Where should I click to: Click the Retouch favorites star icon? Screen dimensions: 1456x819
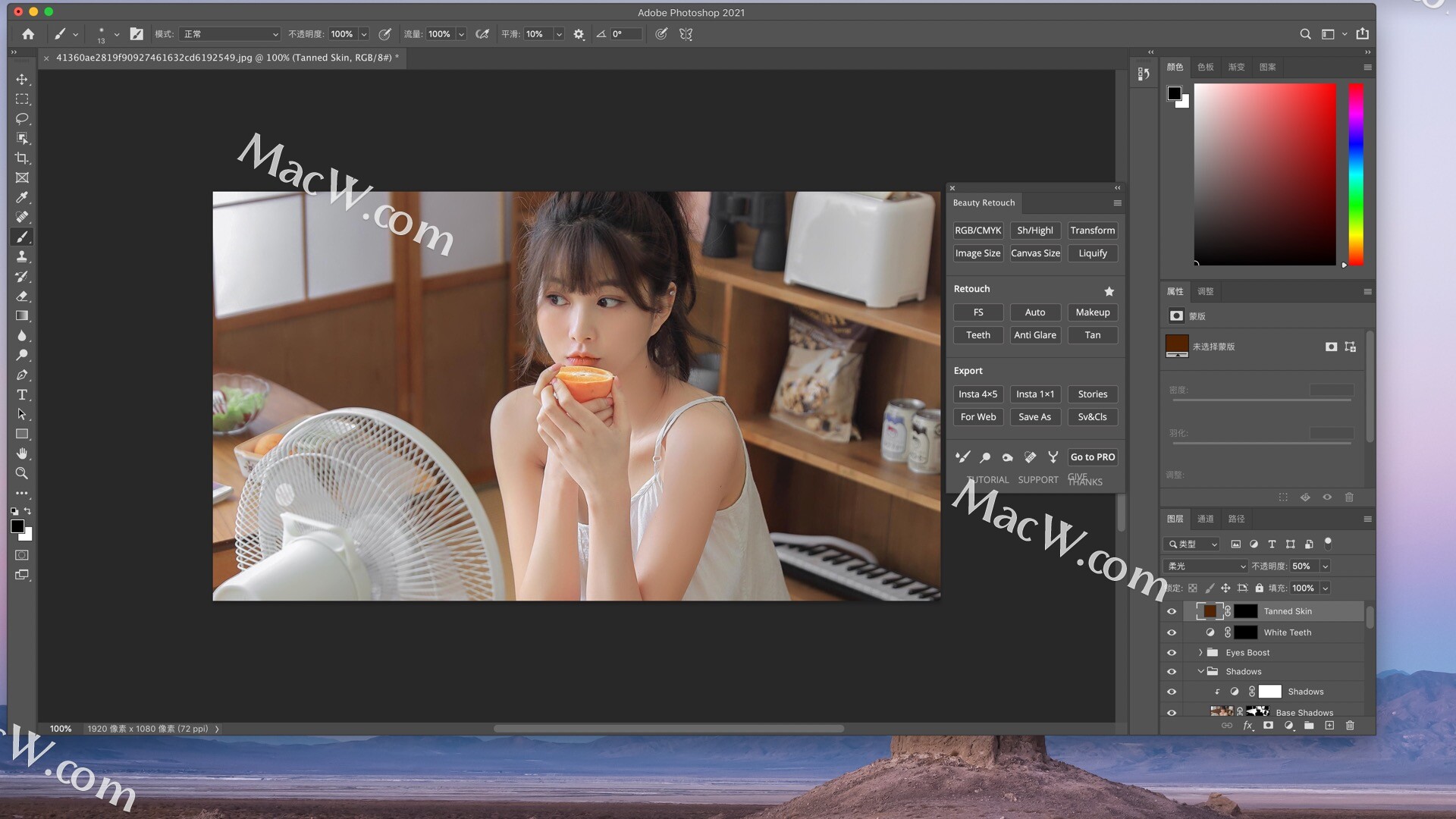[x=1109, y=291]
